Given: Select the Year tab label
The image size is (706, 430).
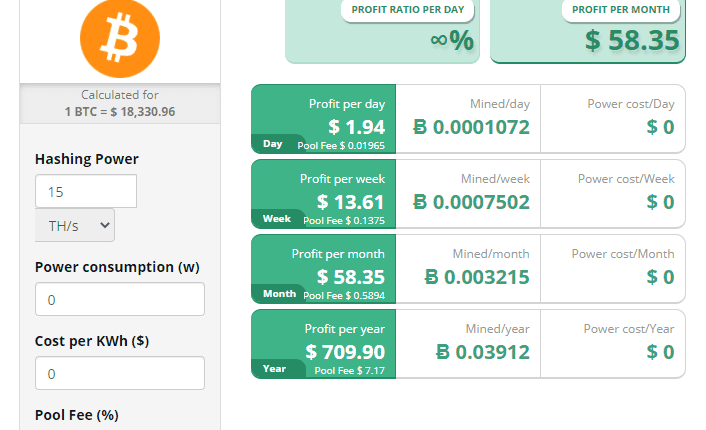Looking at the screenshot, I should [x=274, y=368].
